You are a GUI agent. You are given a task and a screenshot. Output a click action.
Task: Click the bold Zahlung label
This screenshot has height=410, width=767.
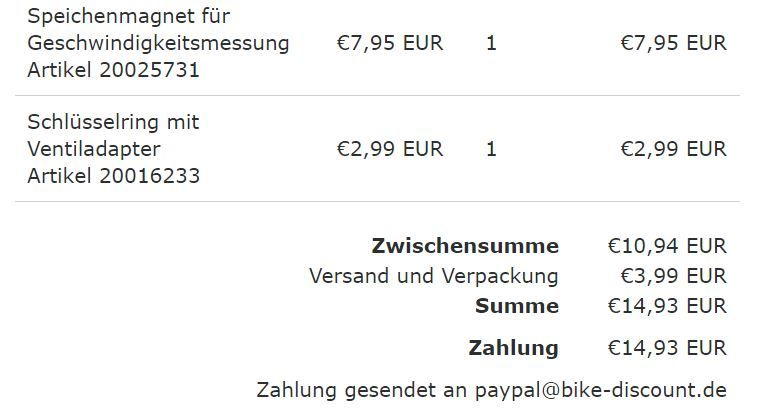(x=513, y=348)
